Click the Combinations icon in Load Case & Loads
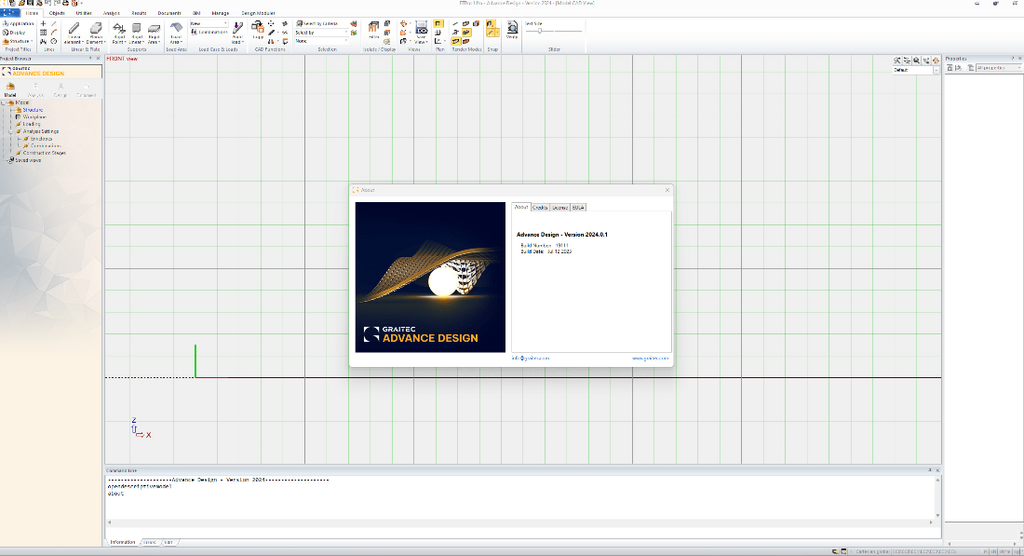The image size is (1024, 556). (x=195, y=32)
